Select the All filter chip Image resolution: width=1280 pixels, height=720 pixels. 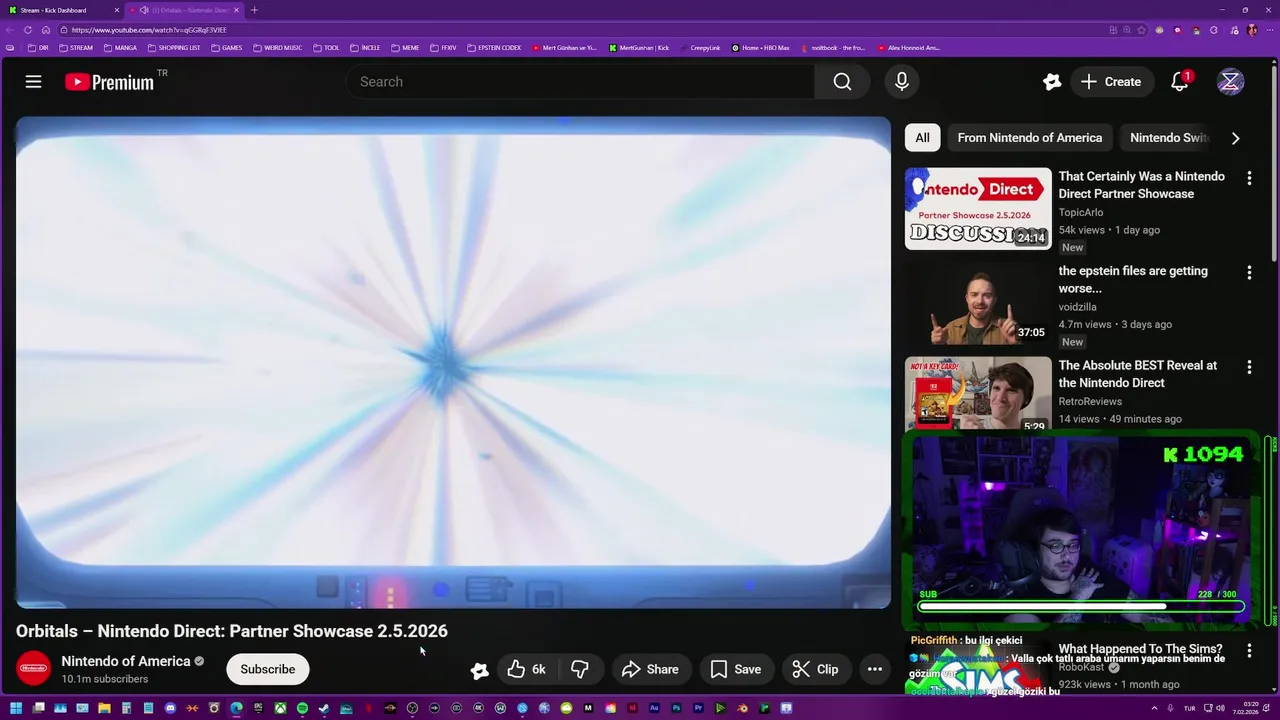click(922, 138)
